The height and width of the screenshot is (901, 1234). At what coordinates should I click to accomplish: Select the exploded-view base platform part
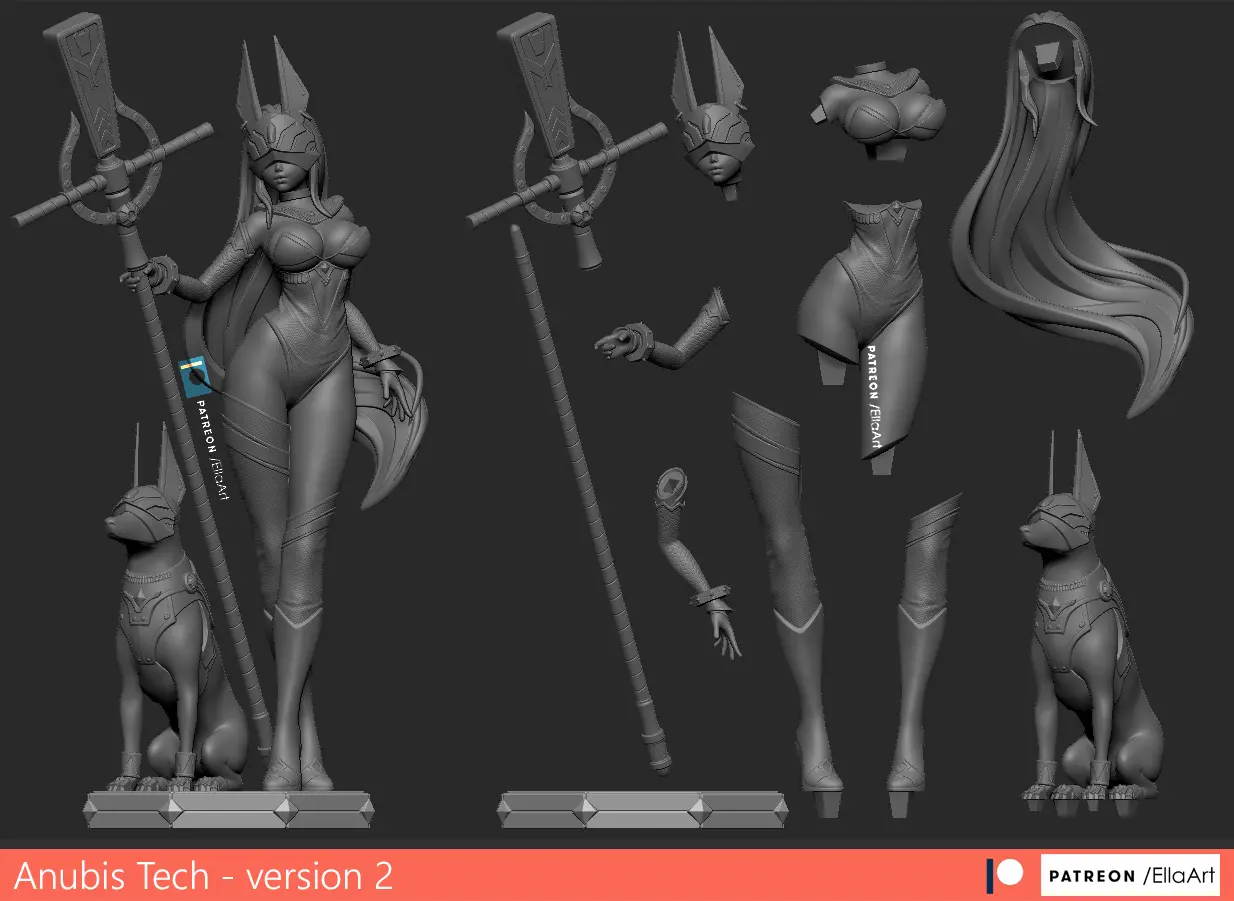(x=642, y=810)
